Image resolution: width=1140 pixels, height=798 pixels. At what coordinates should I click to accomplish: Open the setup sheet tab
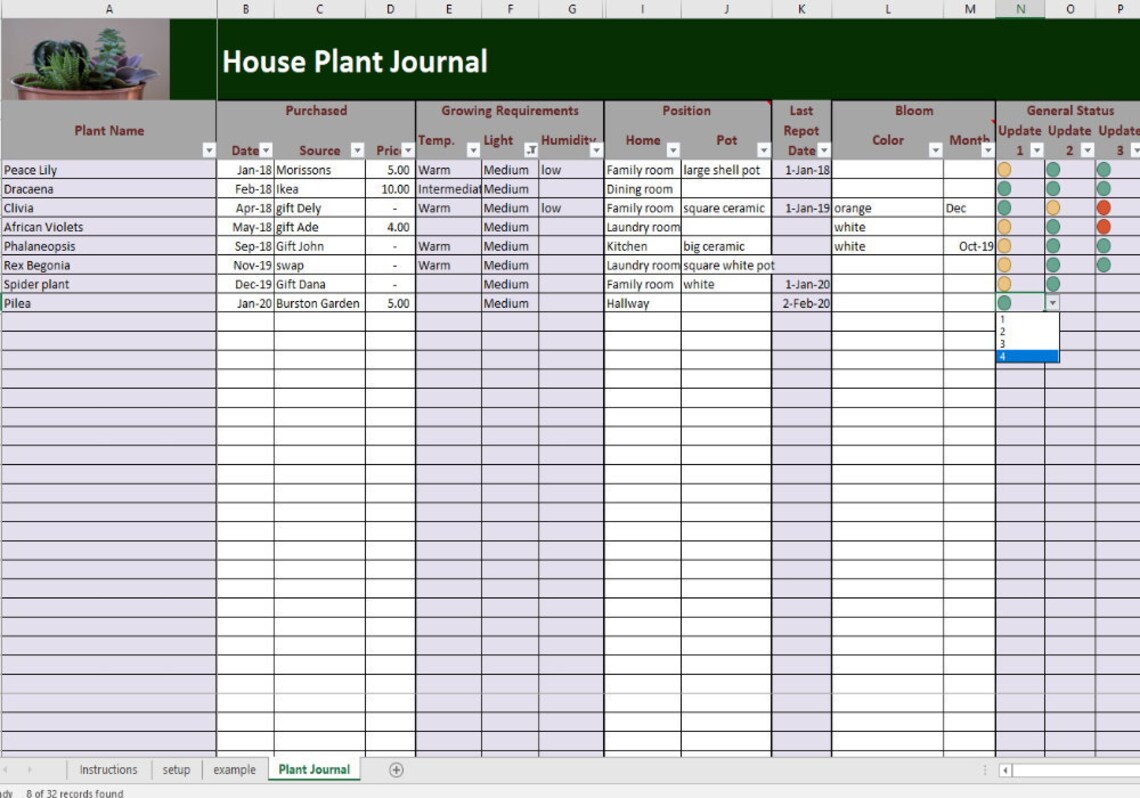[x=176, y=770]
